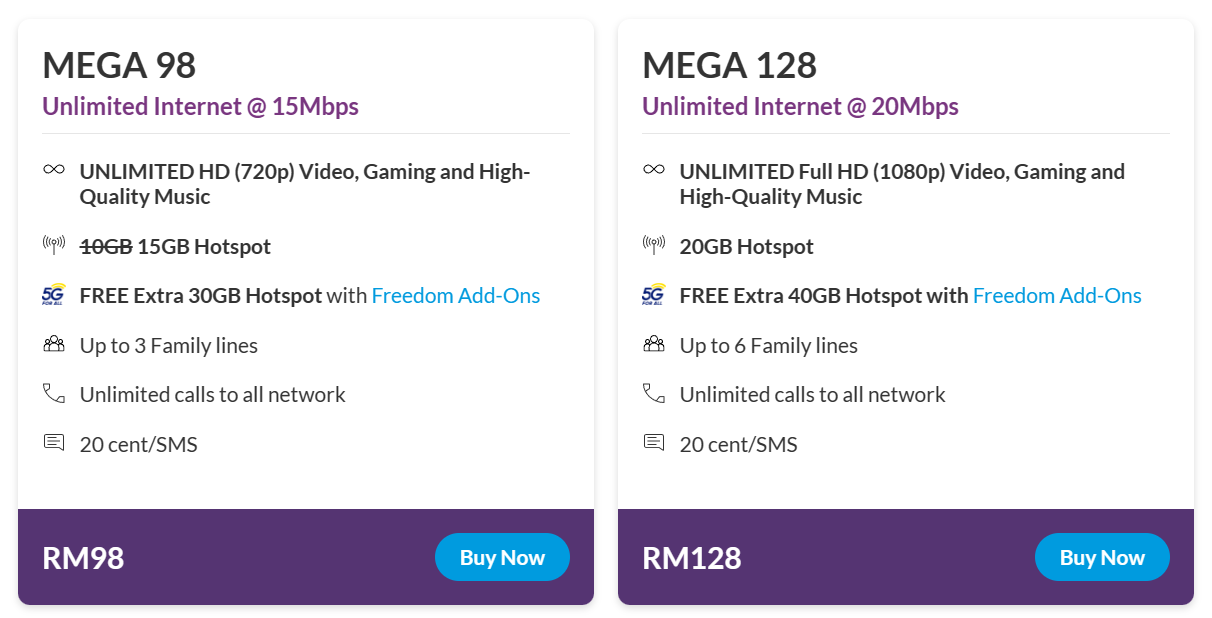
Task: Click the hotspot signal icon in MEGA 128
Action: 654,245
